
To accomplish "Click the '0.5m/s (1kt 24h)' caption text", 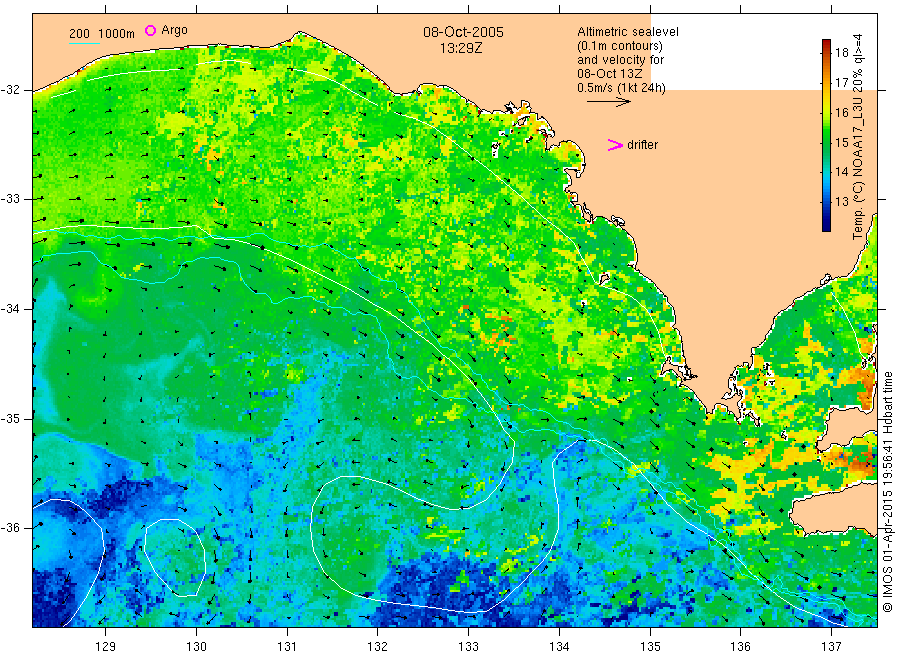I will tap(621, 88).
